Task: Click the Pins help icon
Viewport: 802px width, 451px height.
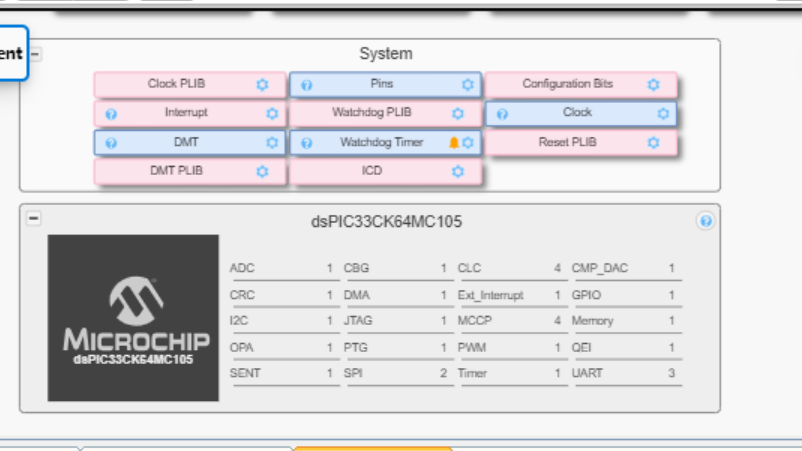Action: (x=306, y=85)
